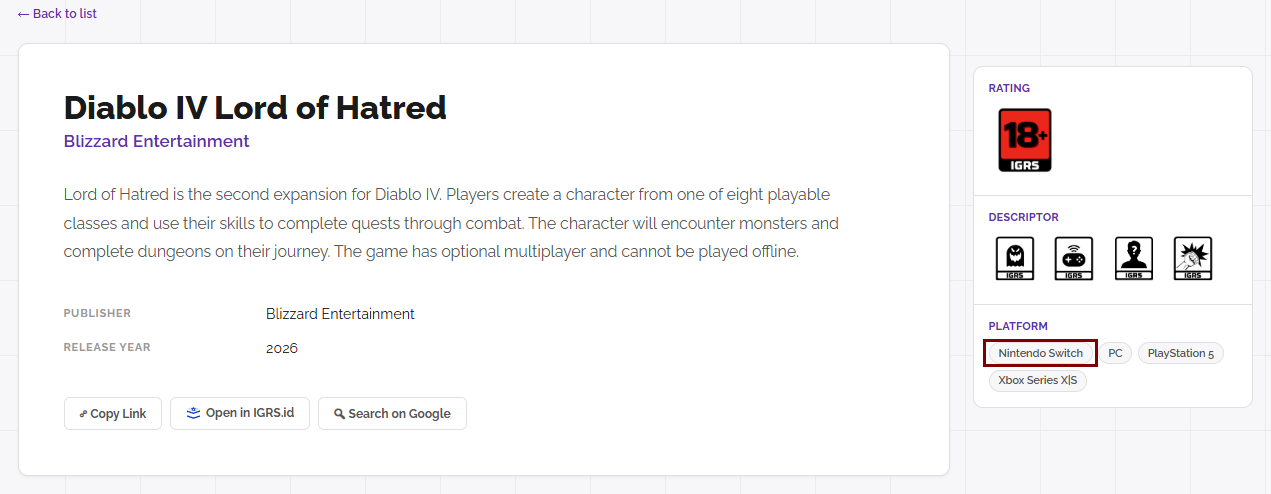Click the purple Blizzard Entertainment developer subtitle
This screenshot has height=494, width=1271.
(x=156, y=141)
